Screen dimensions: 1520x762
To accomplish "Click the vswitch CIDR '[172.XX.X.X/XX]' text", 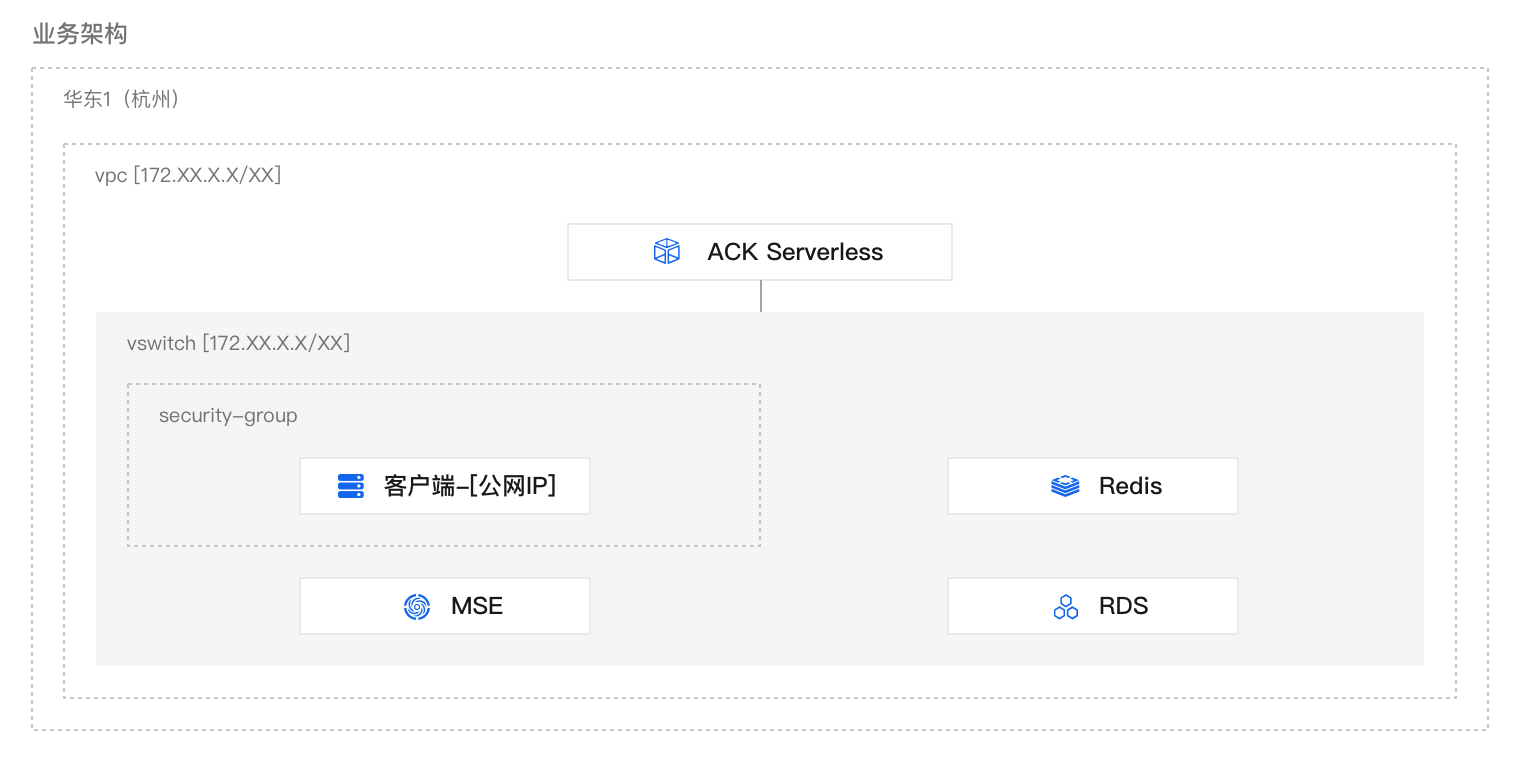I will 276,343.
